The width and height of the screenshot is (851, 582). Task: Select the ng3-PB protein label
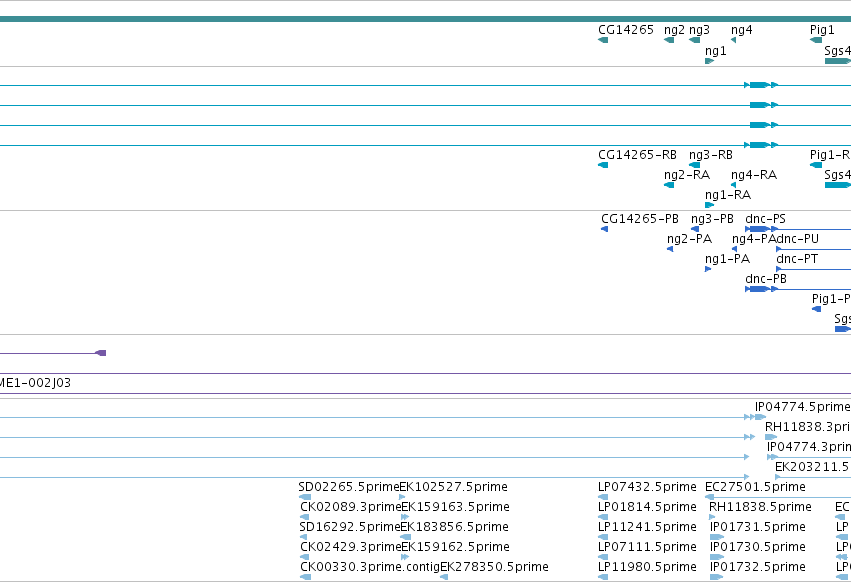click(712, 219)
